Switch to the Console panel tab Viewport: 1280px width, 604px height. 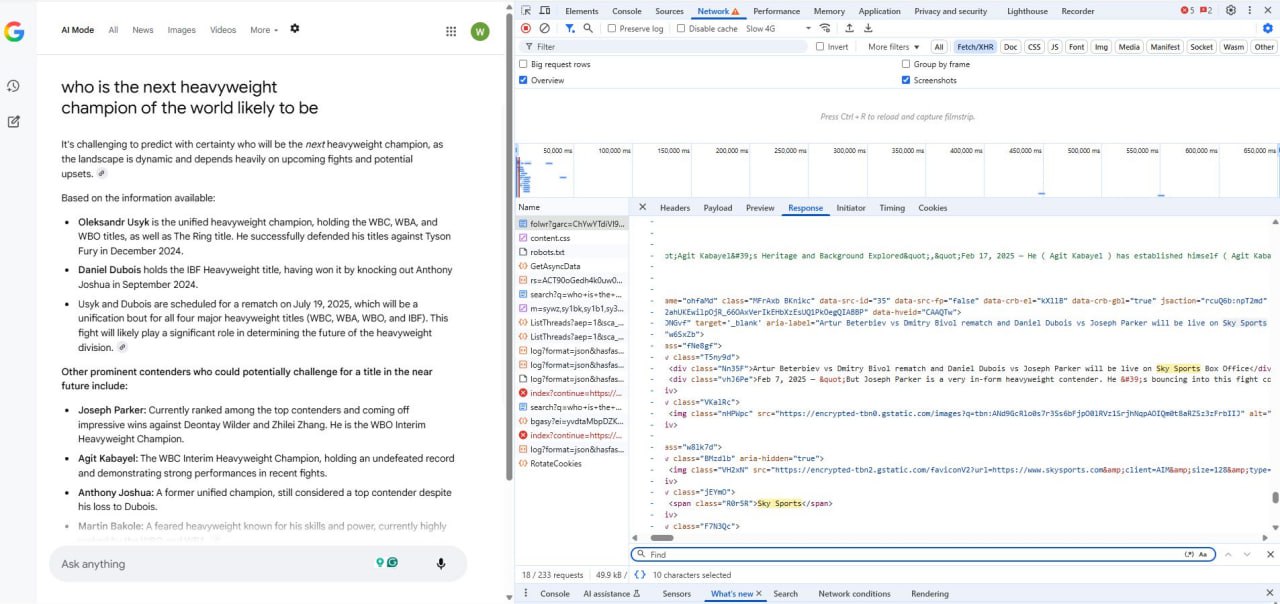pos(627,11)
